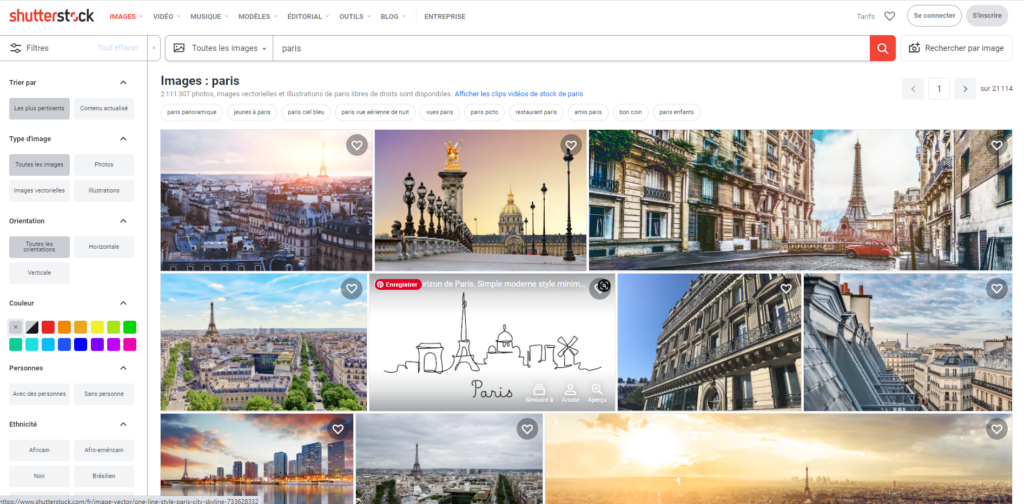1024x504 pixels.
Task: Click Tout effacer to clear filters
Action: point(118,48)
